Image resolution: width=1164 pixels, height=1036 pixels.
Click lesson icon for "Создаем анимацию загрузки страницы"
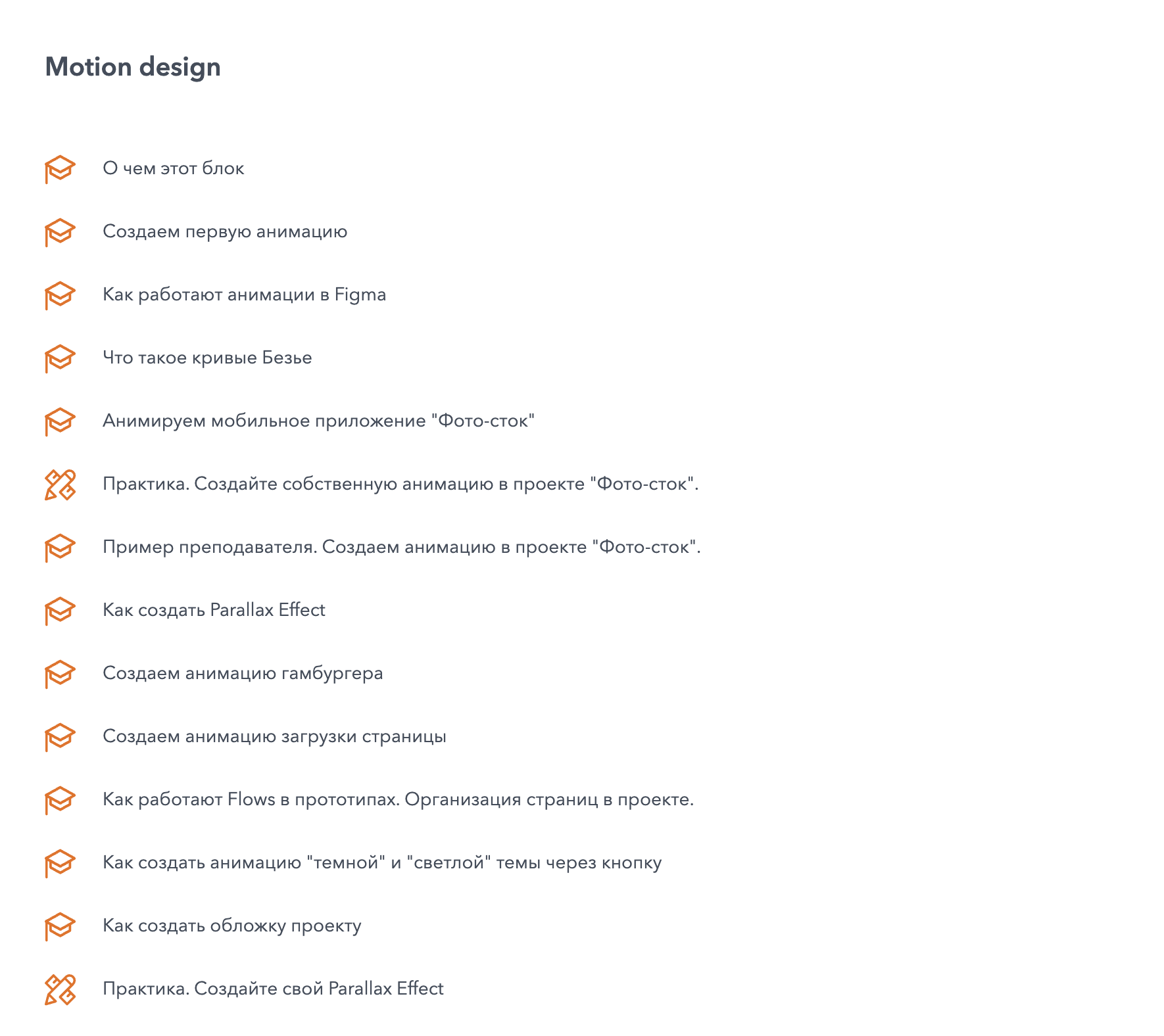(x=60, y=737)
